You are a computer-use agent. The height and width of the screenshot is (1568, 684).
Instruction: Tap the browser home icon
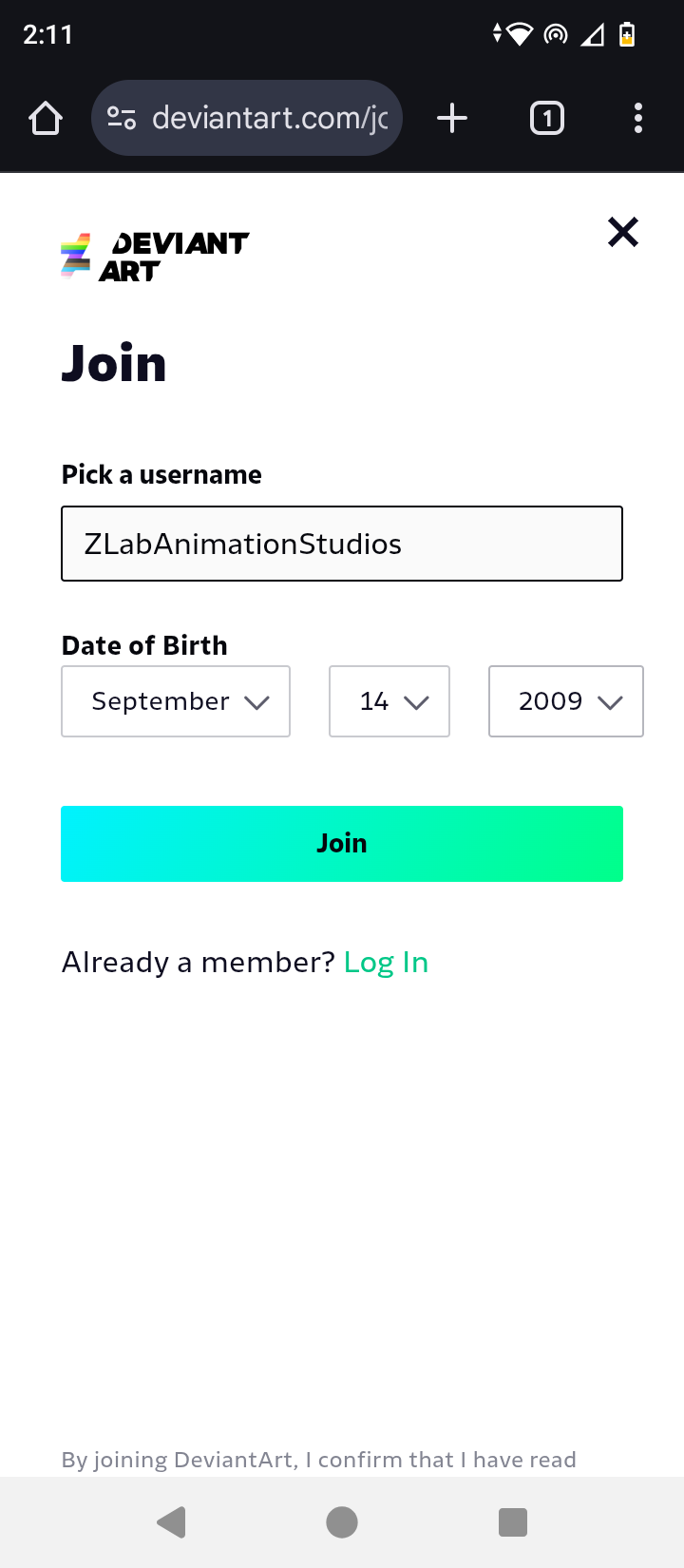[x=46, y=119]
